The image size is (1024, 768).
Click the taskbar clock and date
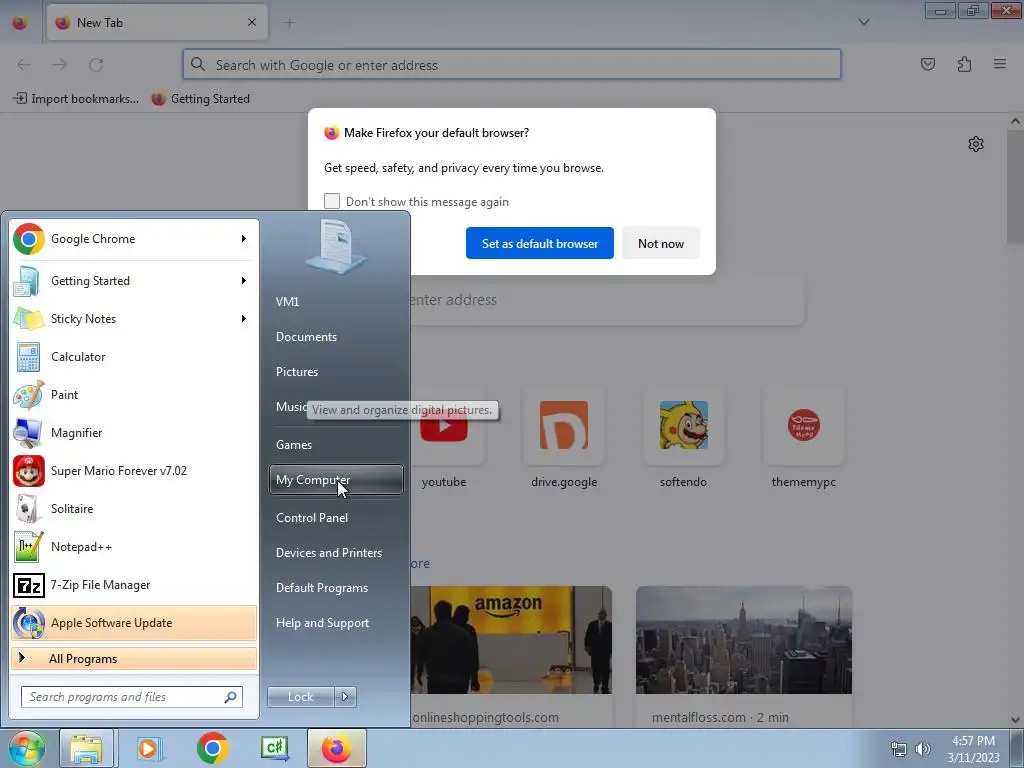pos(973,749)
